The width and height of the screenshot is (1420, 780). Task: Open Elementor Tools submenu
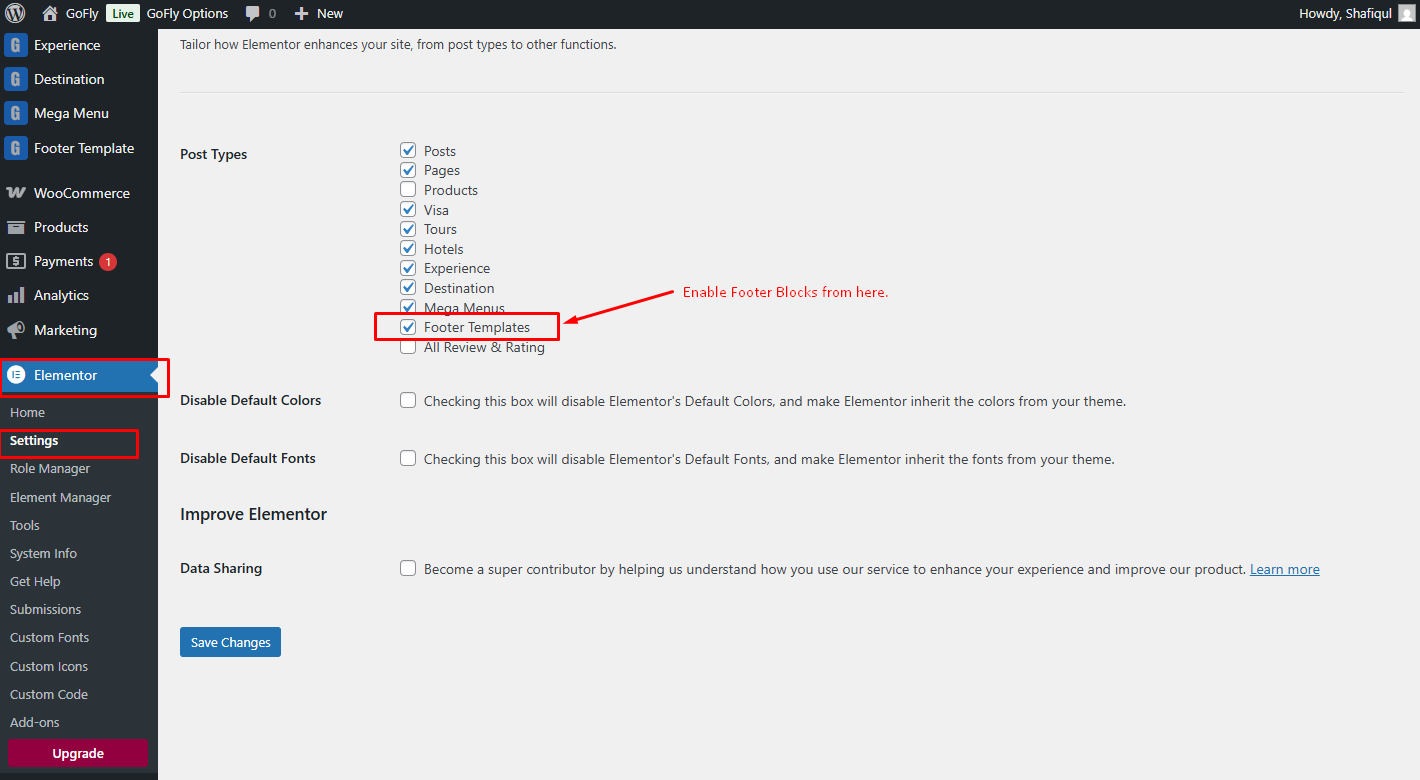pyautogui.click(x=25, y=525)
